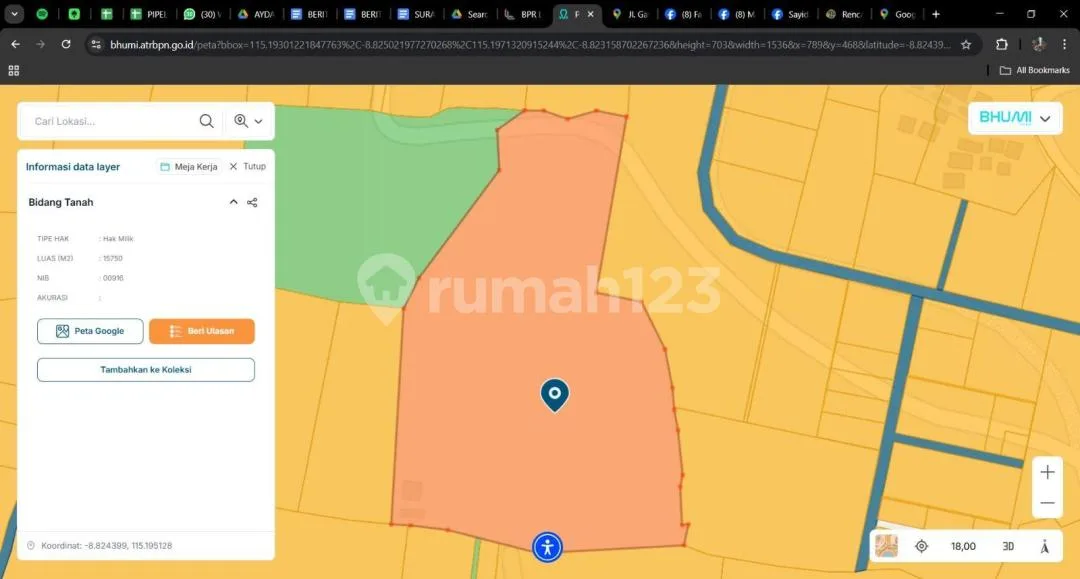
Task: Open a new browser tab
Action: point(935,14)
